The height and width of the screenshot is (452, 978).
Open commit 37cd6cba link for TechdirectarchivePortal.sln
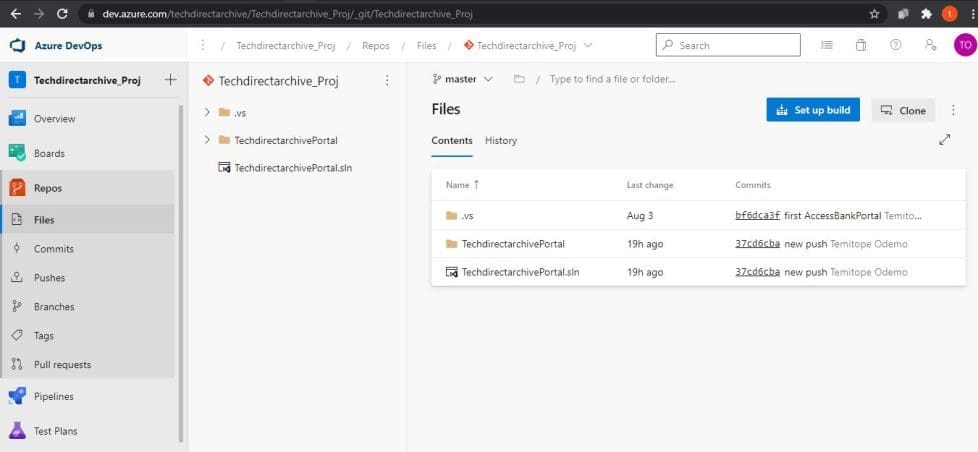[x=757, y=272]
